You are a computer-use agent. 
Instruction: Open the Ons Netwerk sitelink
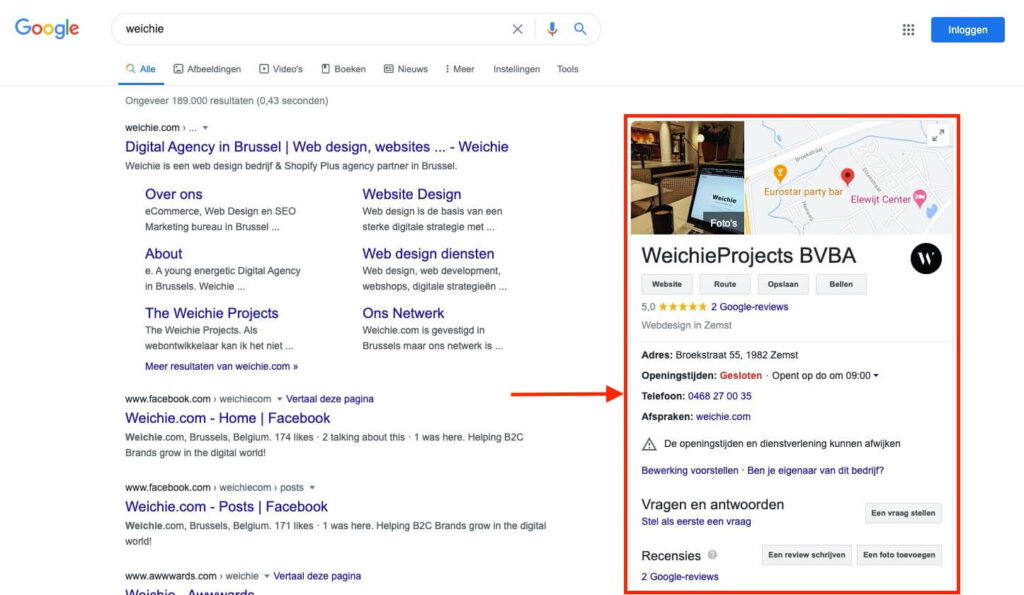point(403,313)
